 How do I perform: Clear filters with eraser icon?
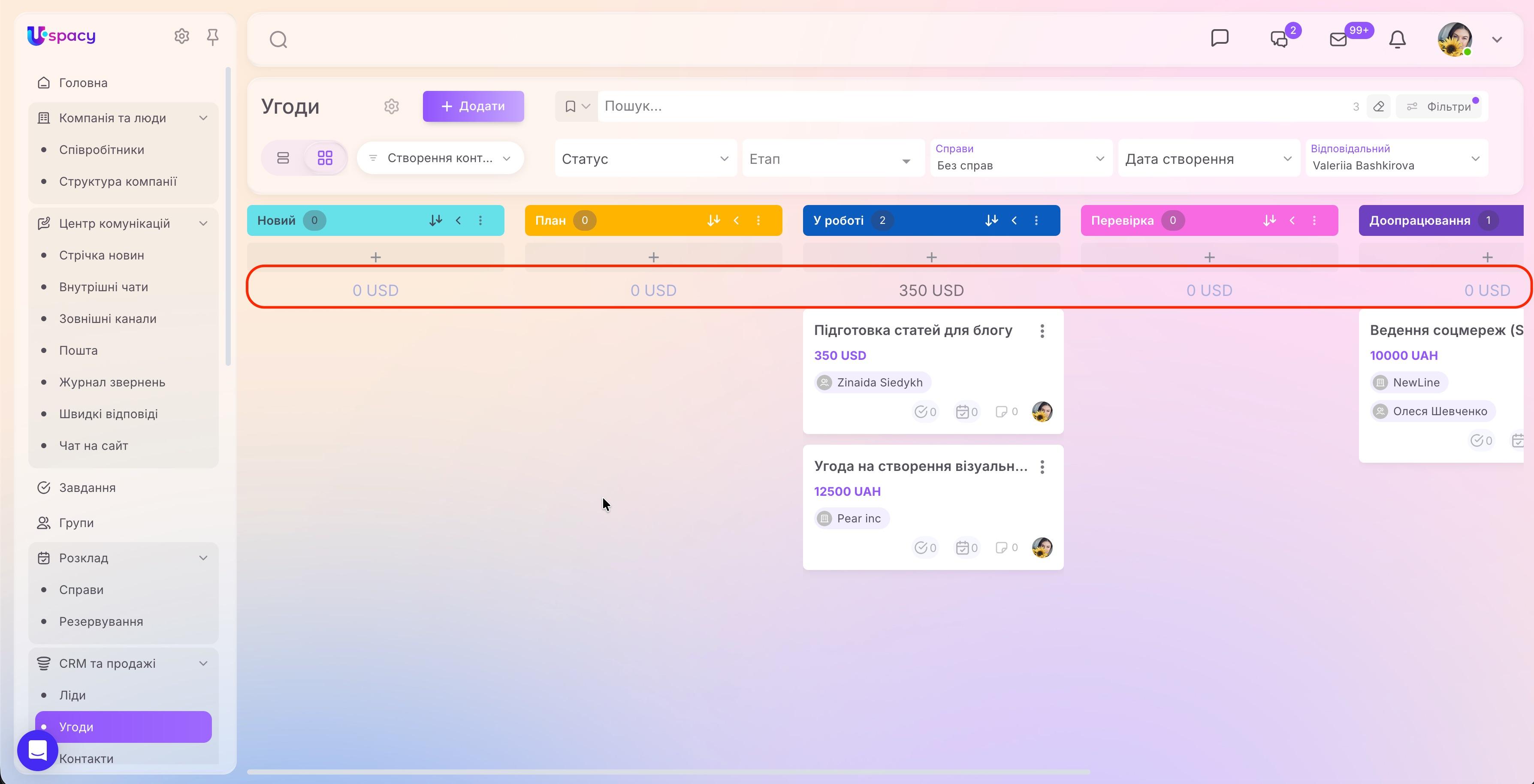click(1378, 106)
